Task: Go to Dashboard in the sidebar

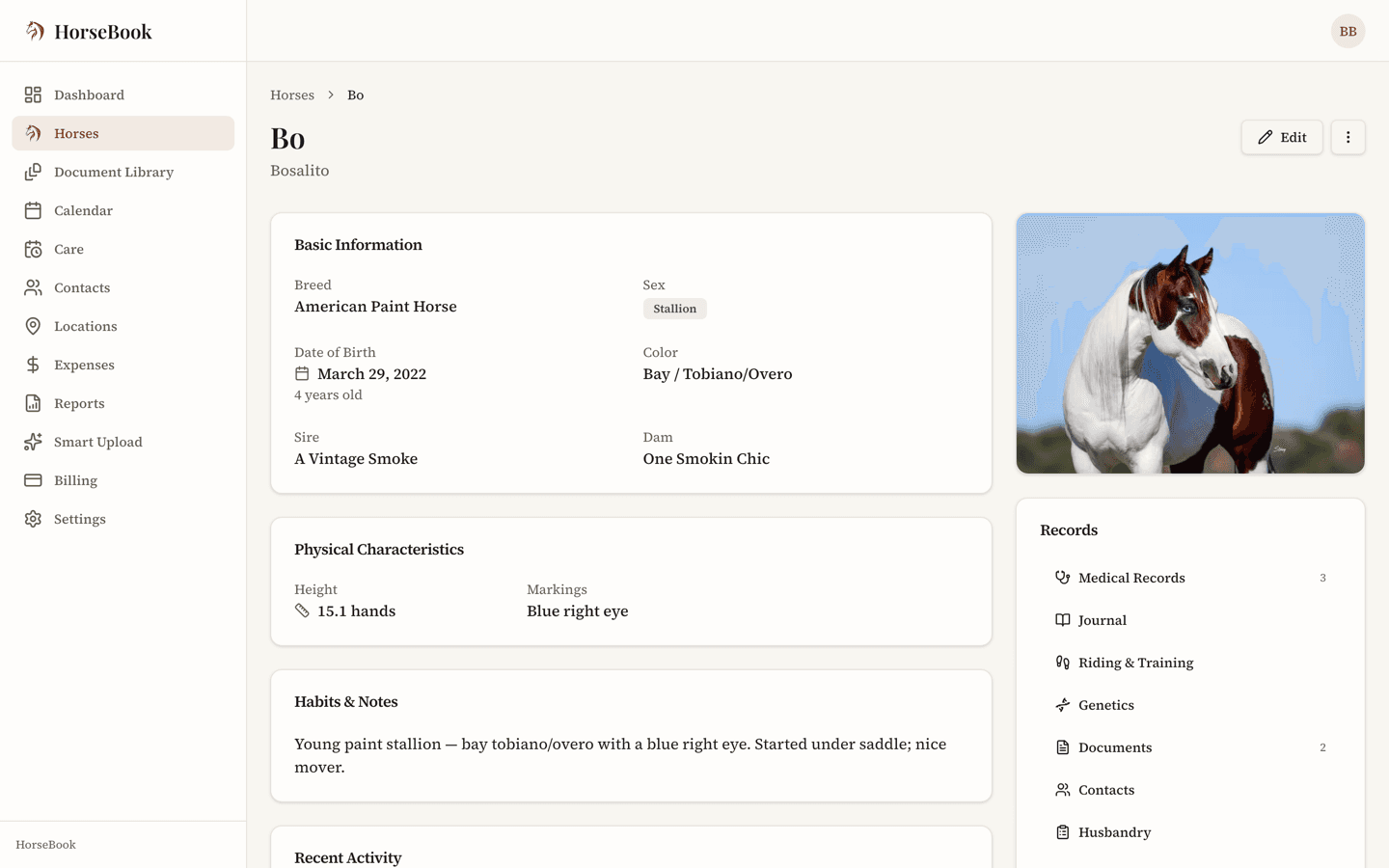Action: coord(123,95)
